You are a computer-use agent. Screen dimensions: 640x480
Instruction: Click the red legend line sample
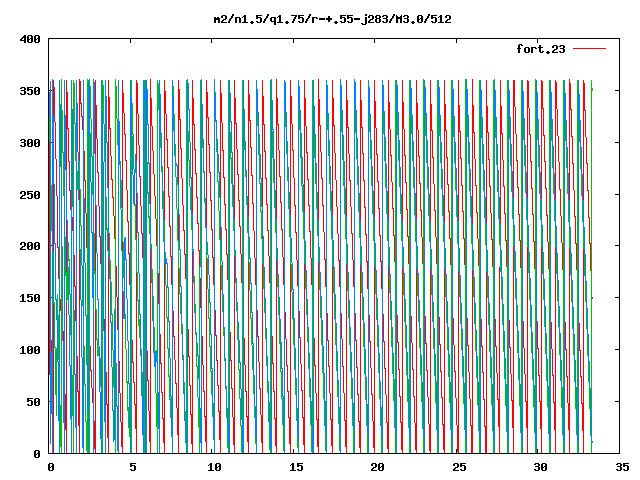589,49
